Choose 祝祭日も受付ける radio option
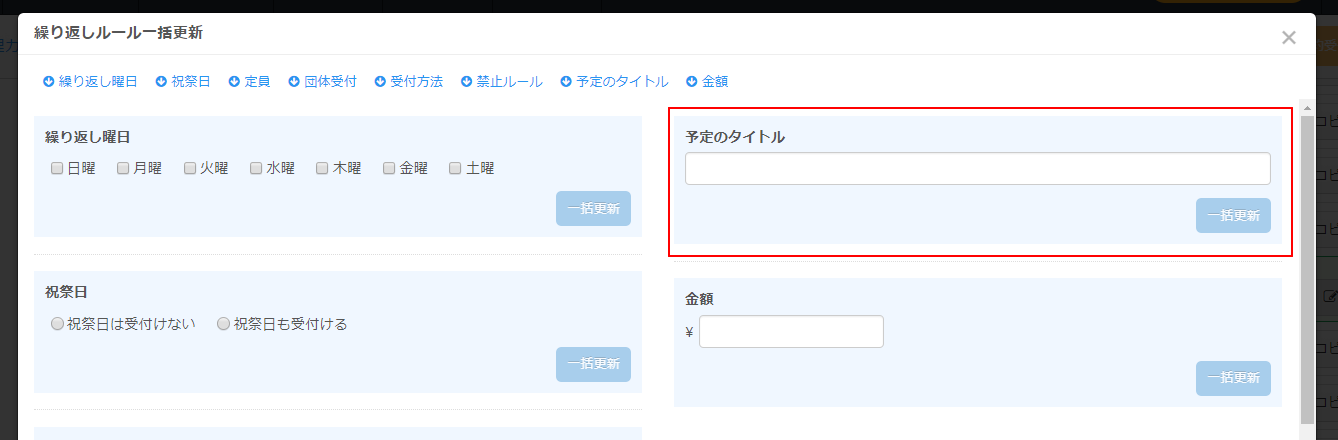Screen dimensions: 1338x440 [x=223, y=324]
